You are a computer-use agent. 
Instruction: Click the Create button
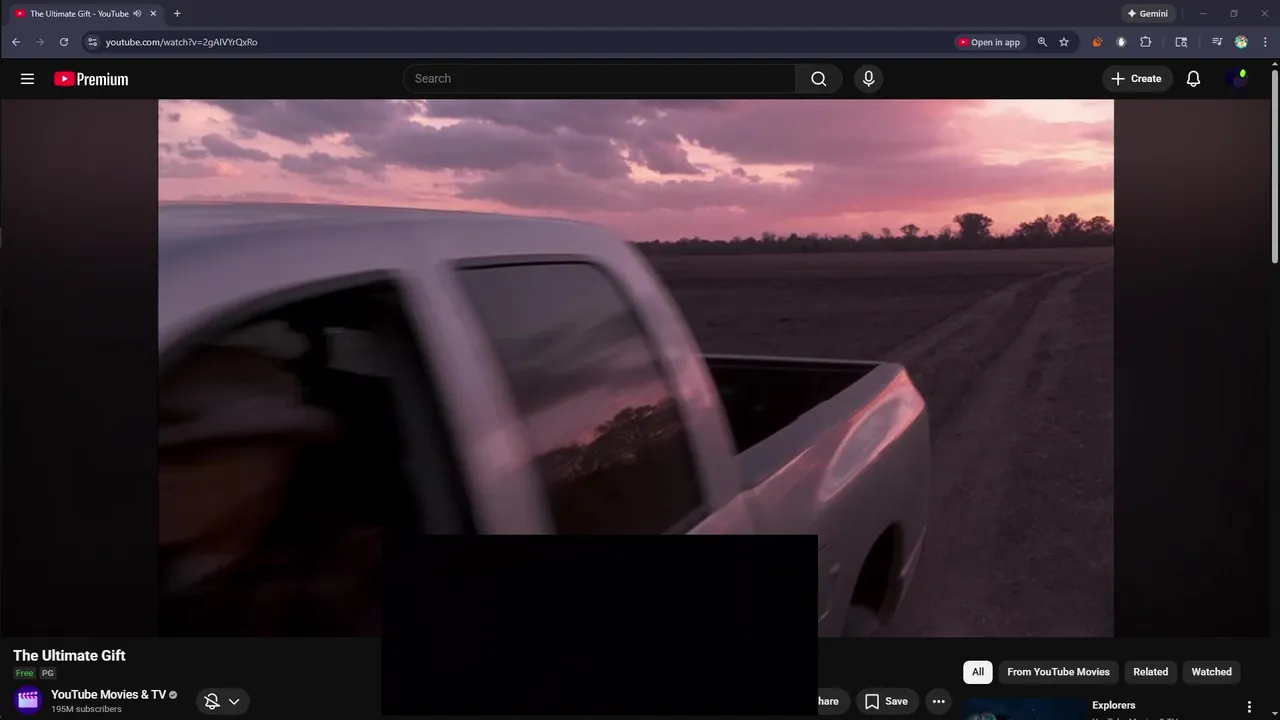coord(1137,79)
